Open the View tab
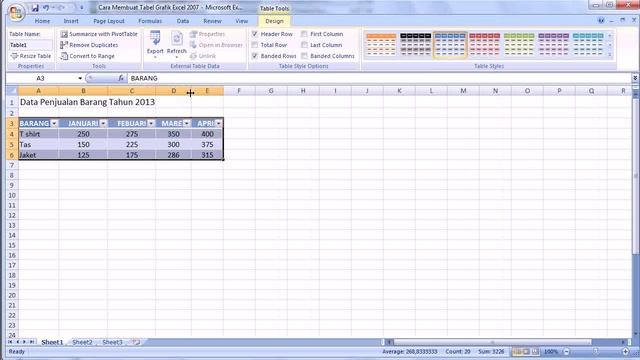The height and width of the screenshot is (360, 640). pos(242,21)
